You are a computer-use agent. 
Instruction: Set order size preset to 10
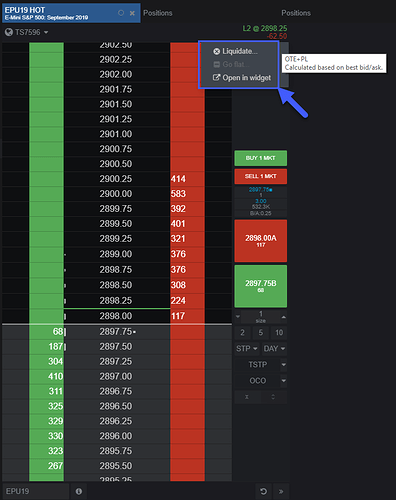279,332
